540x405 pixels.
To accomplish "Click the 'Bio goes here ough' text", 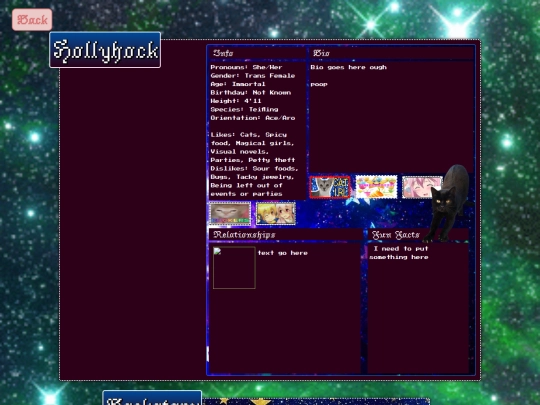I will pos(349,67).
